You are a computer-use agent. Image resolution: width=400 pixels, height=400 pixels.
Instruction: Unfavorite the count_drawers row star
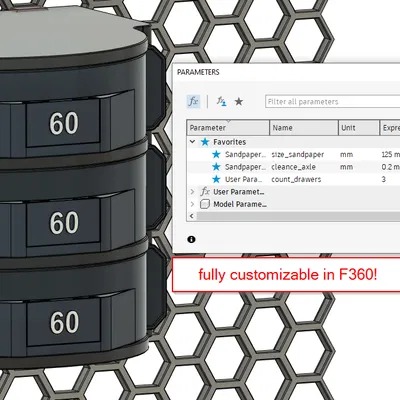tap(216, 179)
